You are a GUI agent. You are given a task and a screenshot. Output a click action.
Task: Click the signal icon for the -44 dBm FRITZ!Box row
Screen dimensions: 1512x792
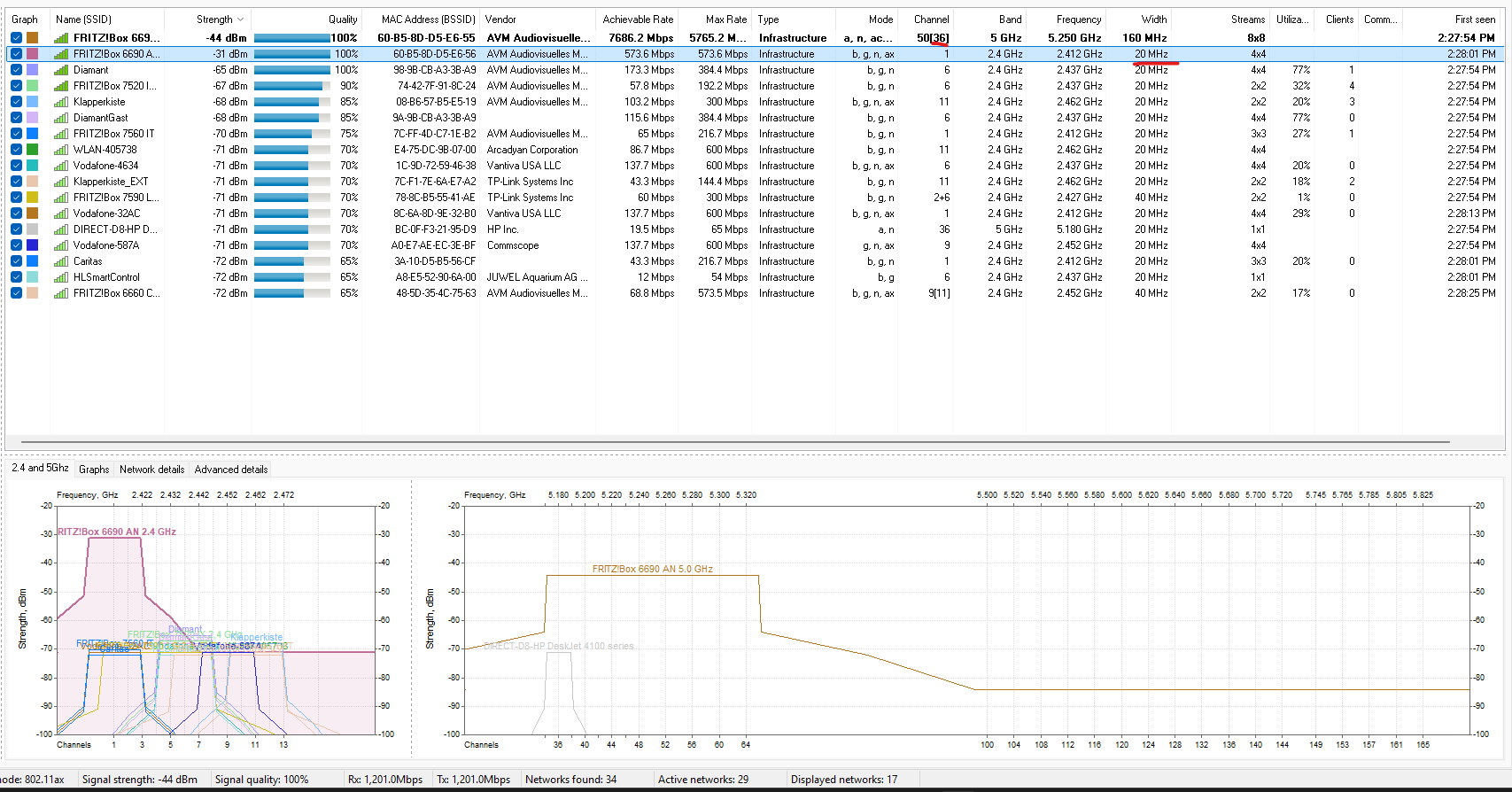[x=61, y=38]
